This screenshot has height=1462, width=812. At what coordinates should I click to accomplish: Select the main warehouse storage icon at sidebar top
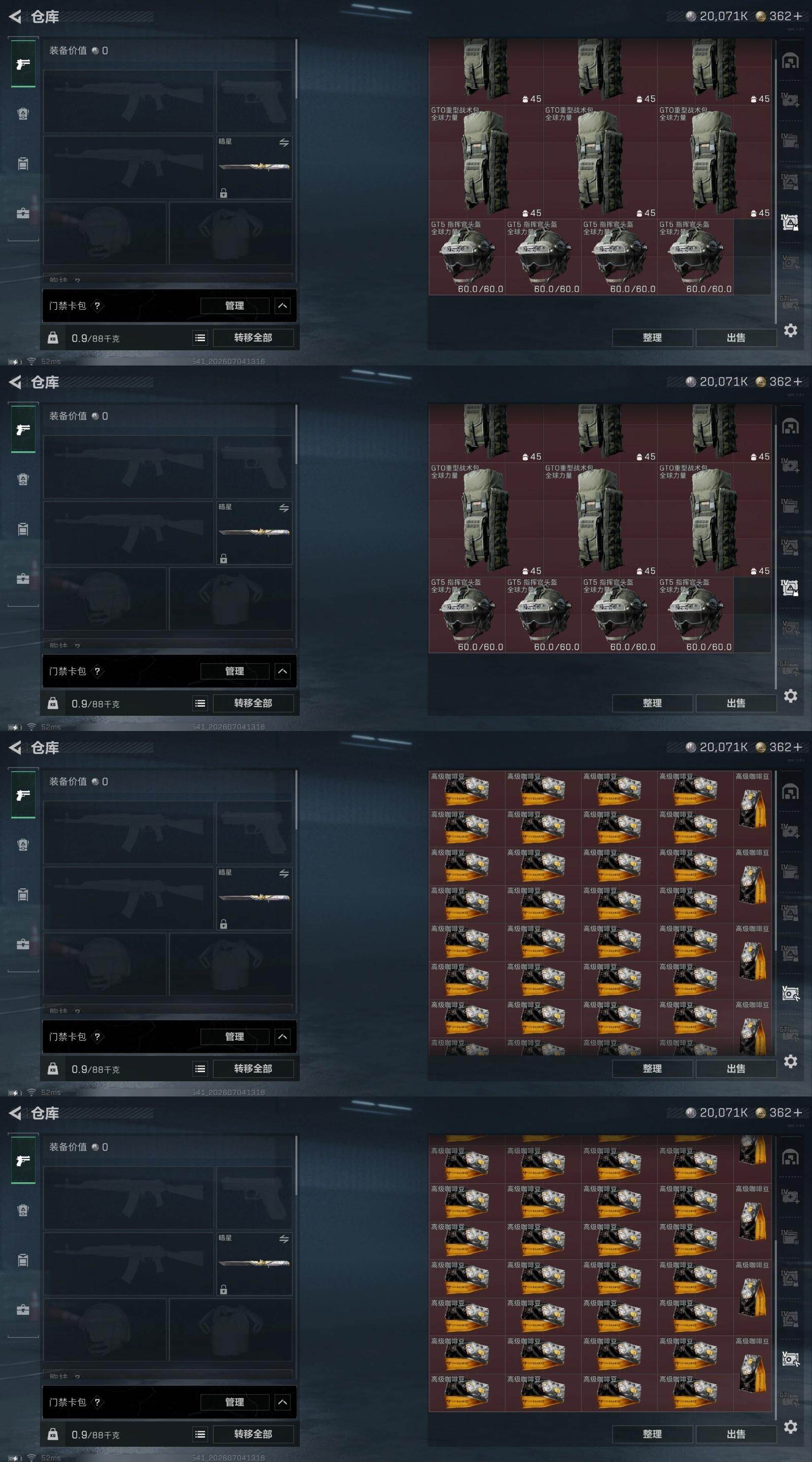pos(791,61)
